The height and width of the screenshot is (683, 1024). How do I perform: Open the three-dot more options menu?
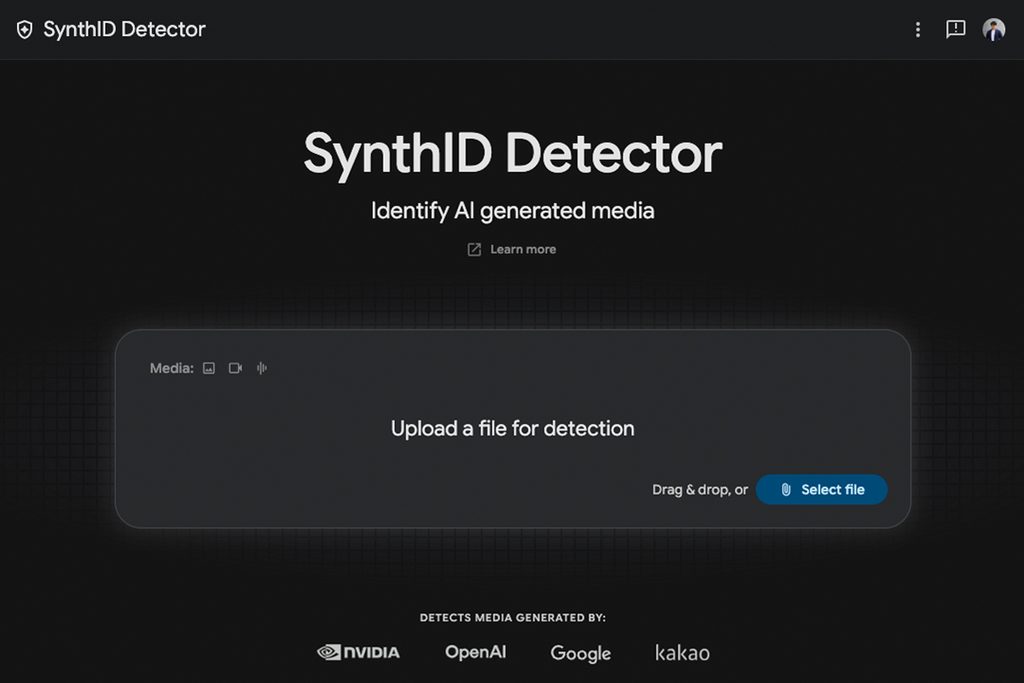tap(918, 29)
